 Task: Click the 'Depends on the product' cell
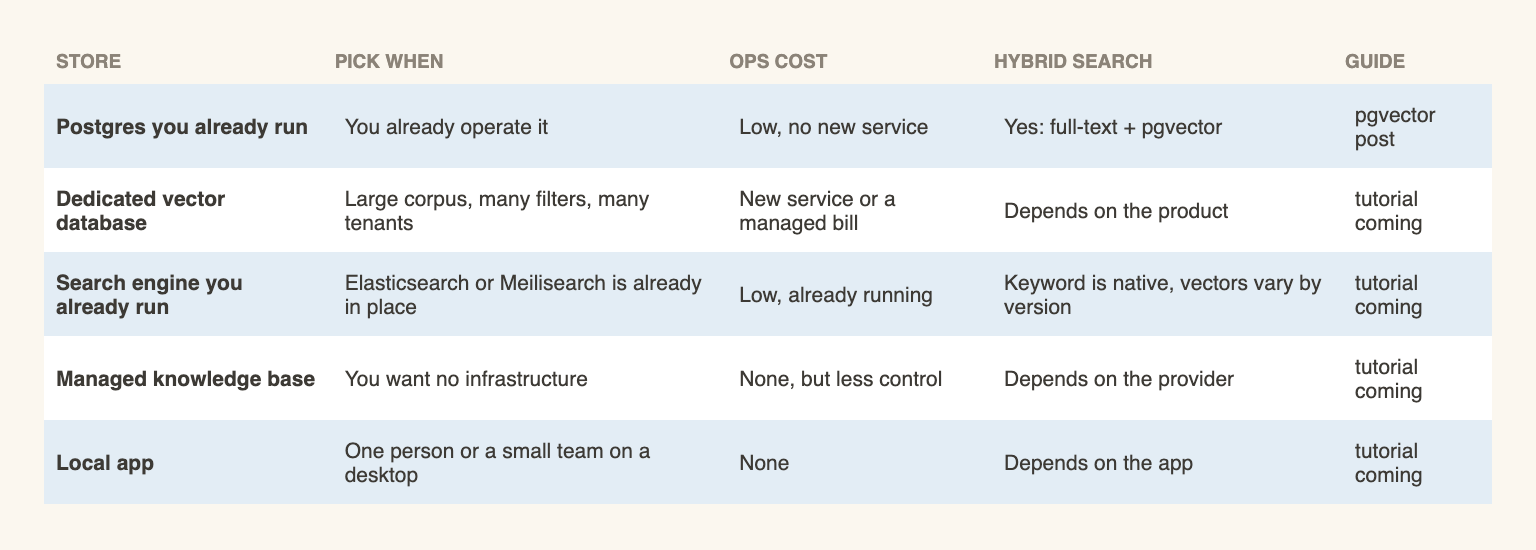click(1116, 211)
